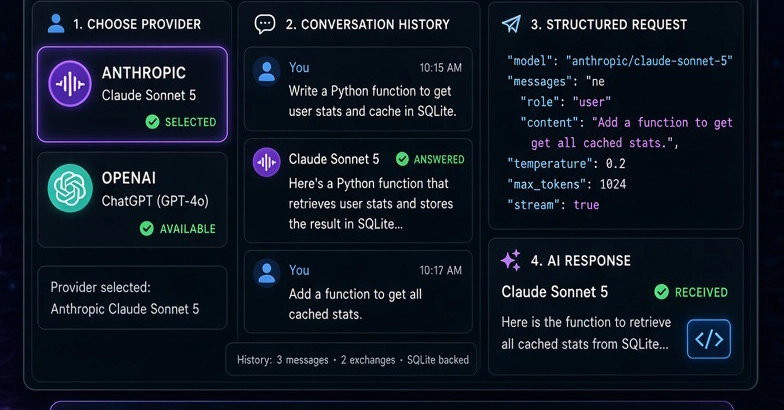Click the '10:15 AM' timestamp
The height and width of the screenshot is (410, 784).
(440, 68)
